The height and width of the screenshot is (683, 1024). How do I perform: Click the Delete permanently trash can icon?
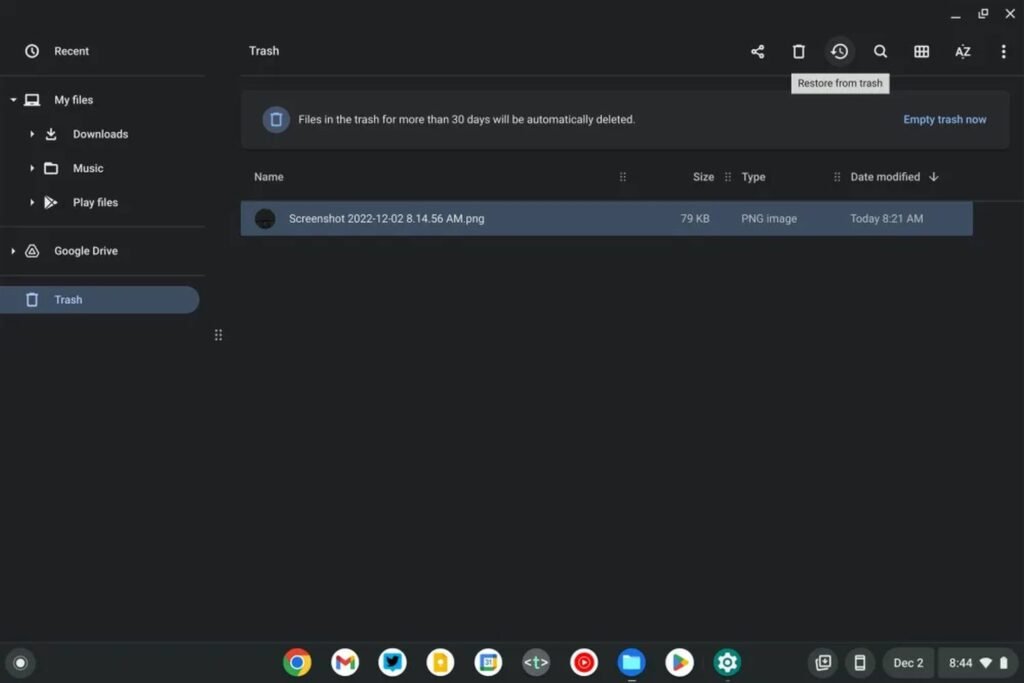click(x=799, y=51)
